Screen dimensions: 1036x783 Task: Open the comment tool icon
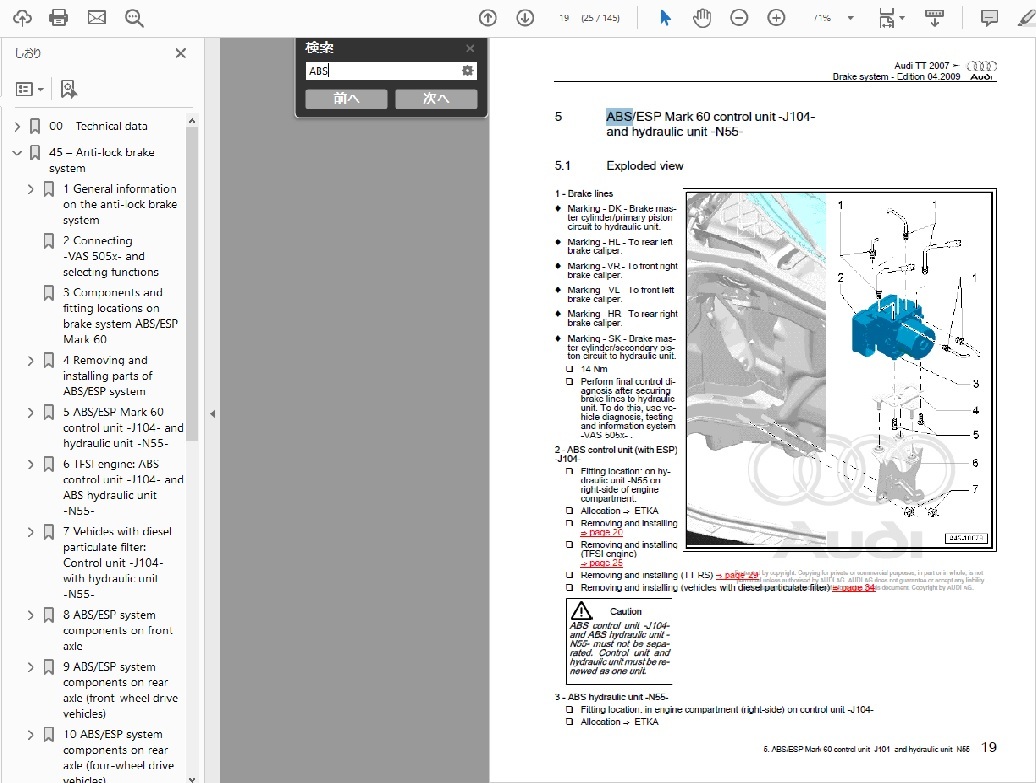(x=989, y=18)
